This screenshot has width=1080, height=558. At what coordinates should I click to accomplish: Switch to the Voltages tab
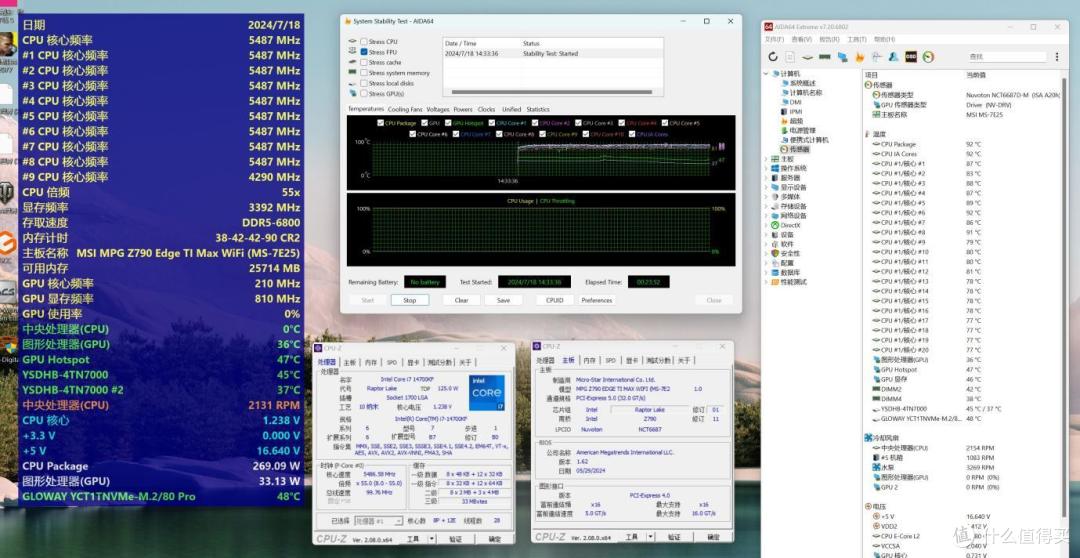[x=437, y=110]
